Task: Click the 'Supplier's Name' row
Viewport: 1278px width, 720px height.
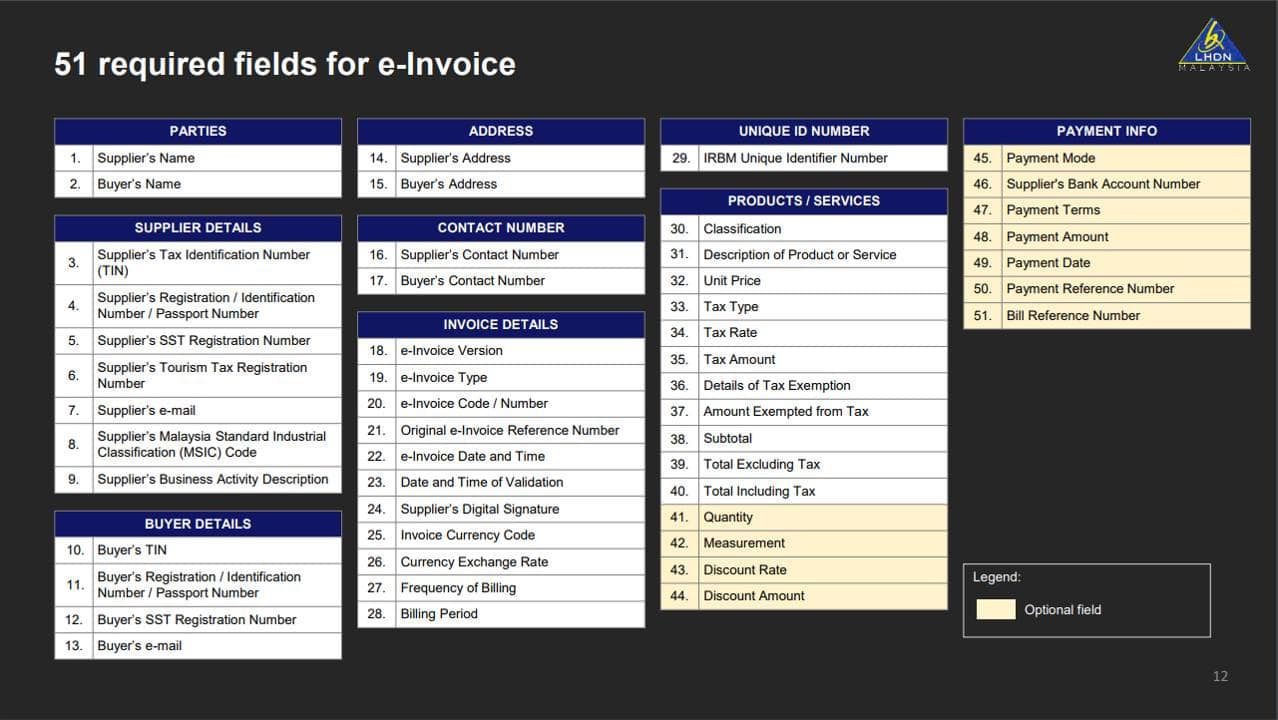Action: pos(198,158)
